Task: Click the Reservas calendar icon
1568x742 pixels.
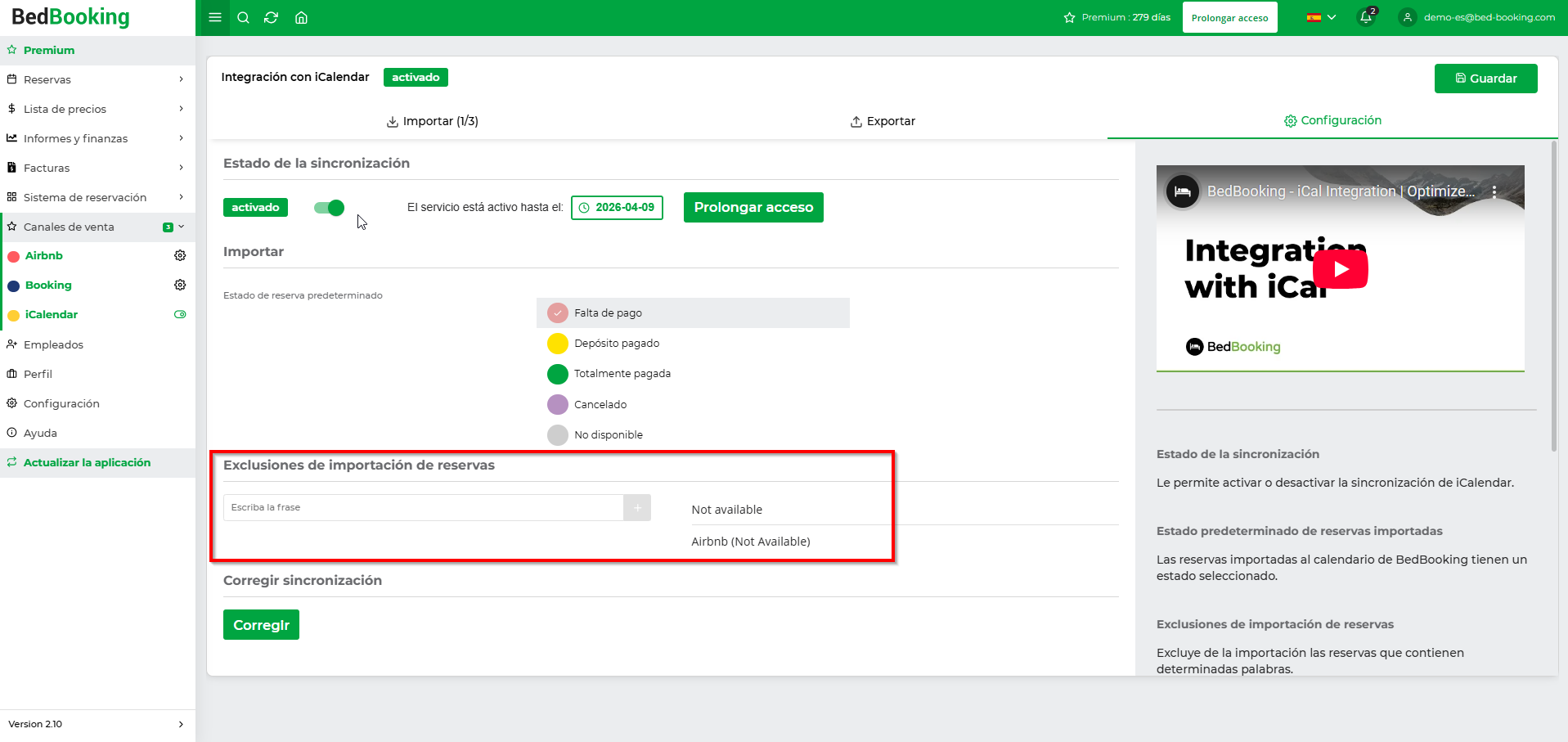Action: tap(11, 79)
